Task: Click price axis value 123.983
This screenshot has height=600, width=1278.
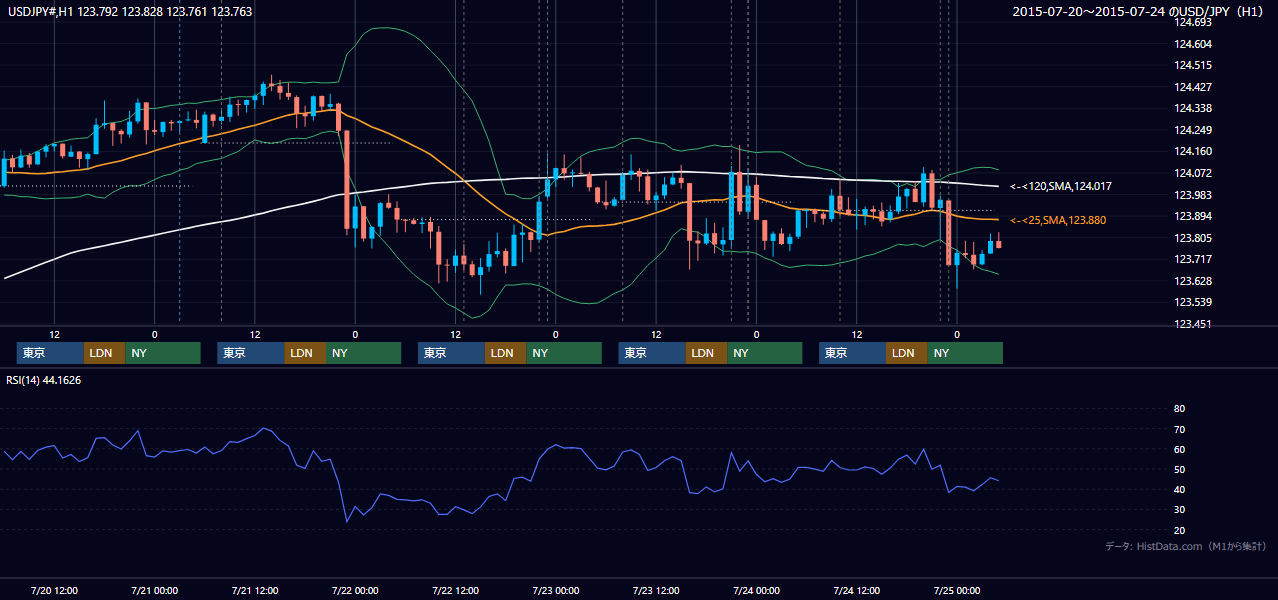Action: [1193, 195]
